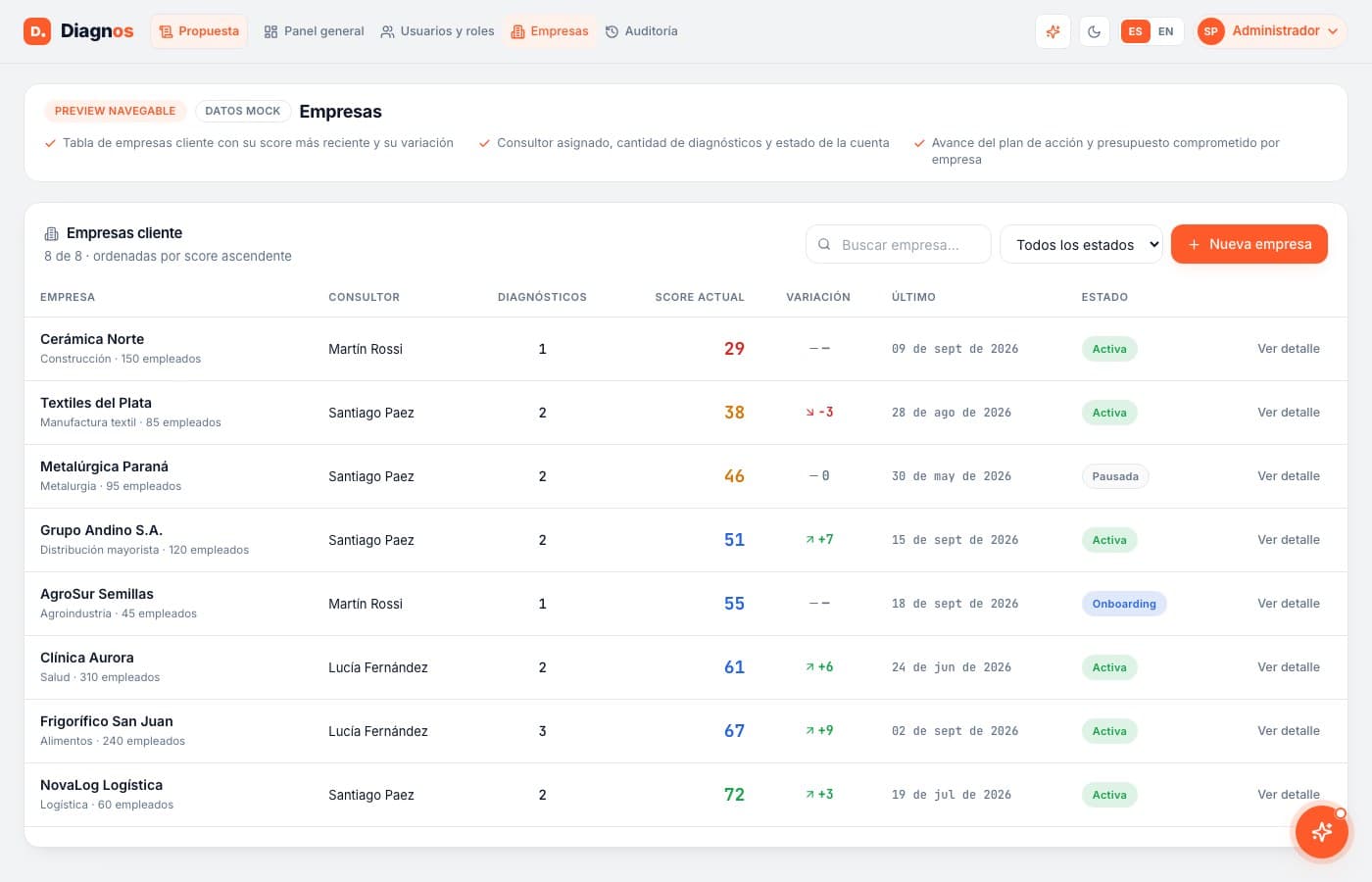
Task: Click the DATOS MOCK badge
Action: click(x=242, y=111)
